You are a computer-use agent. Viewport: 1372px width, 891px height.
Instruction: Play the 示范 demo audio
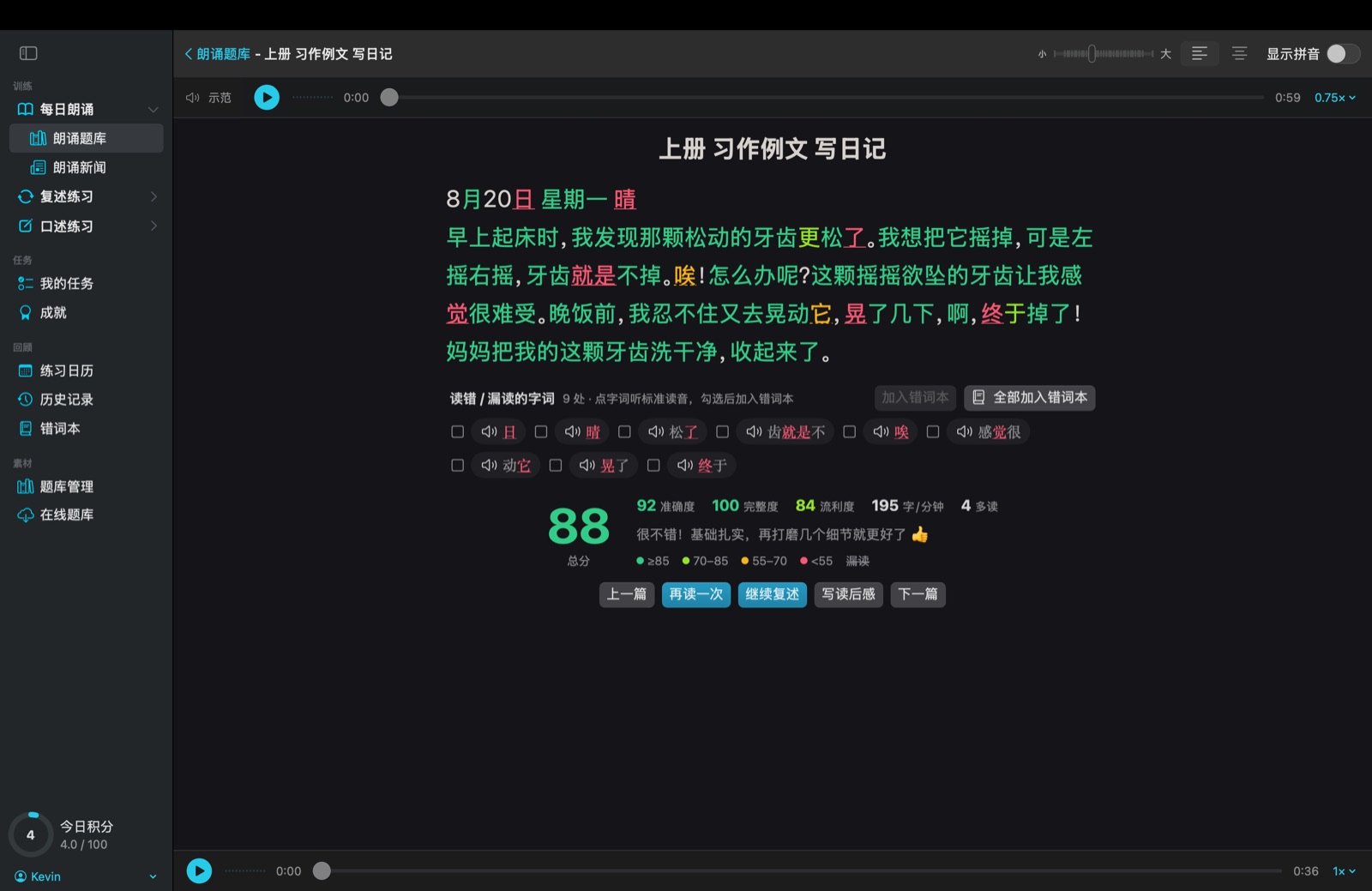[x=267, y=98]
